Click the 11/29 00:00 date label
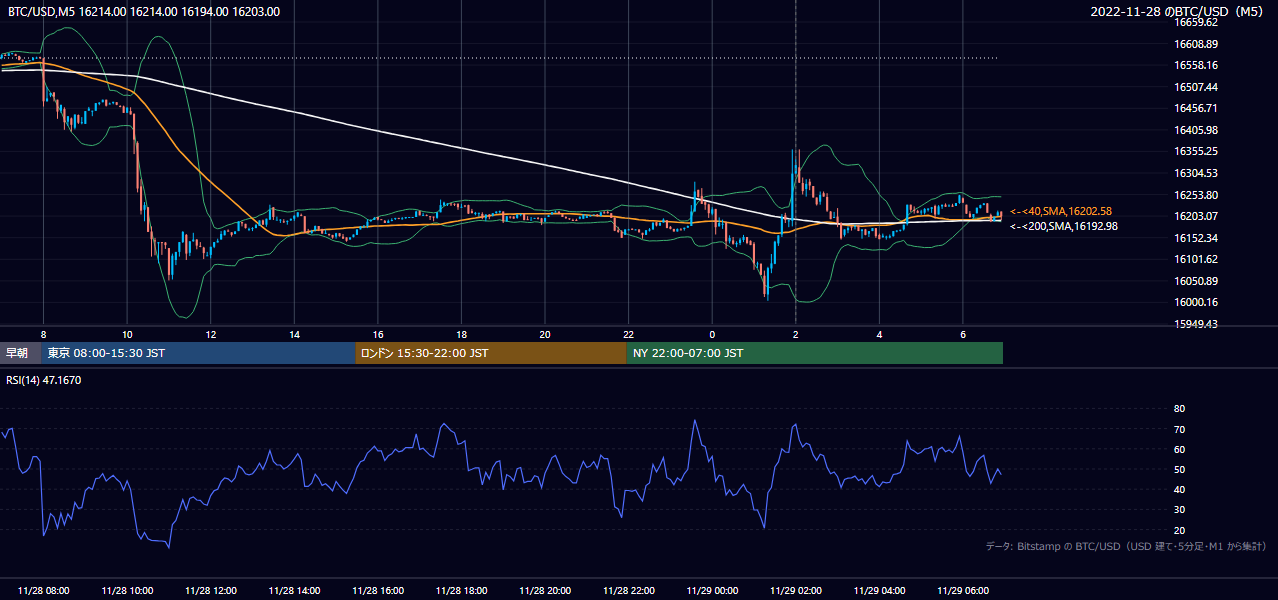 pyautogui.click(x=712, y=590)
